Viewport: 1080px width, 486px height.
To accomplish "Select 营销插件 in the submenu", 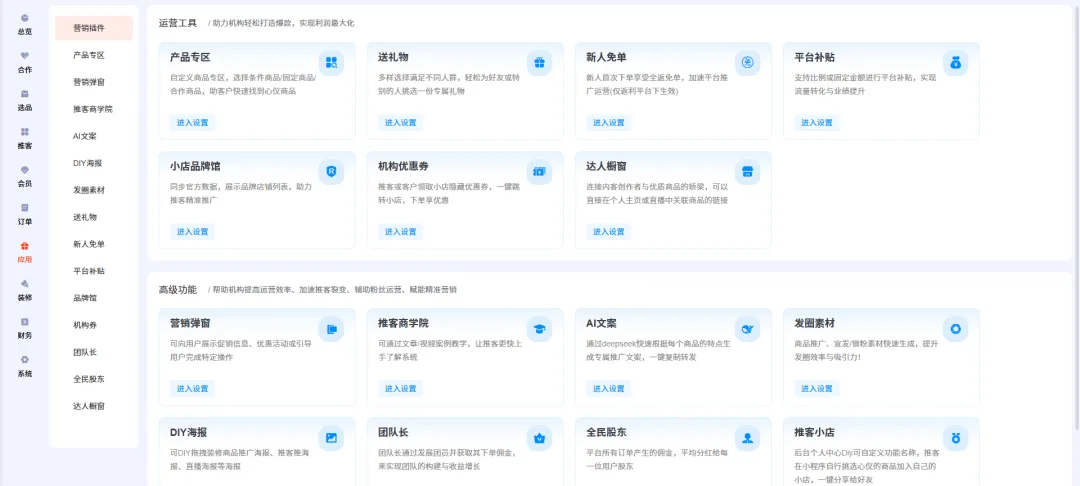I will coord(94,28).
